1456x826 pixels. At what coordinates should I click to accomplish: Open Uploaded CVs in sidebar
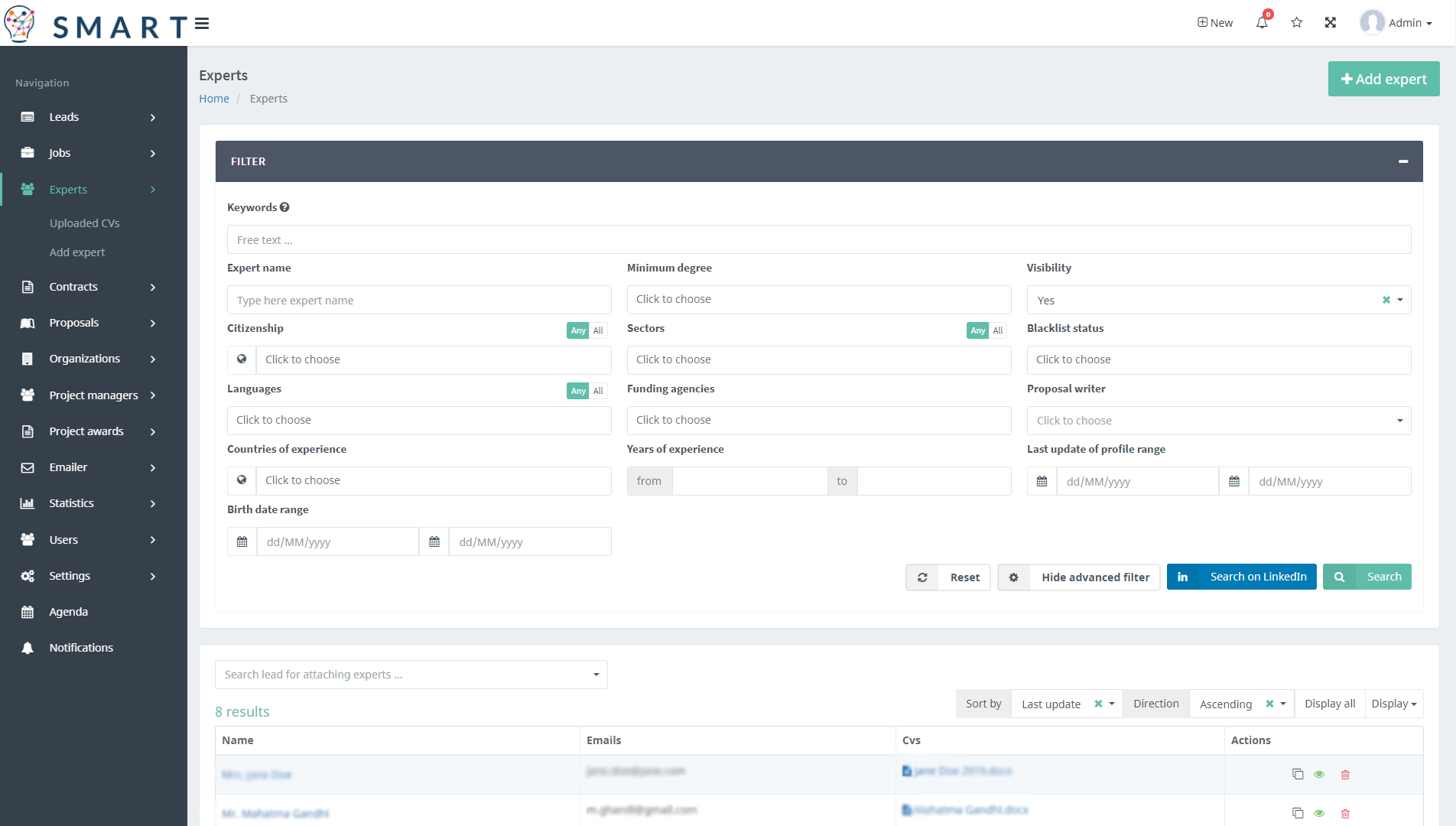(85, 223)
